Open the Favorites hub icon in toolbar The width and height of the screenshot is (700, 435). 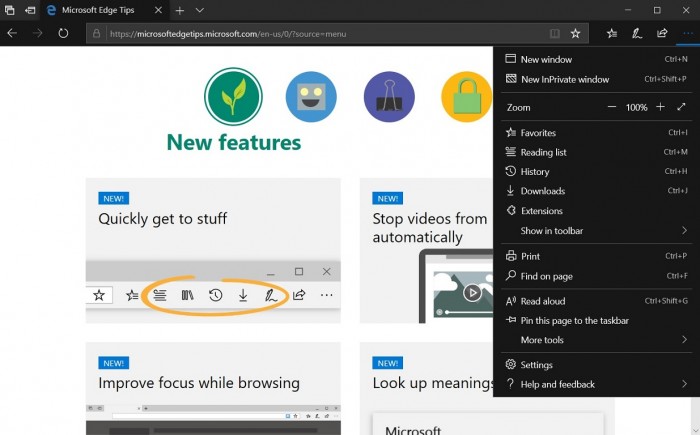point(612,33)
